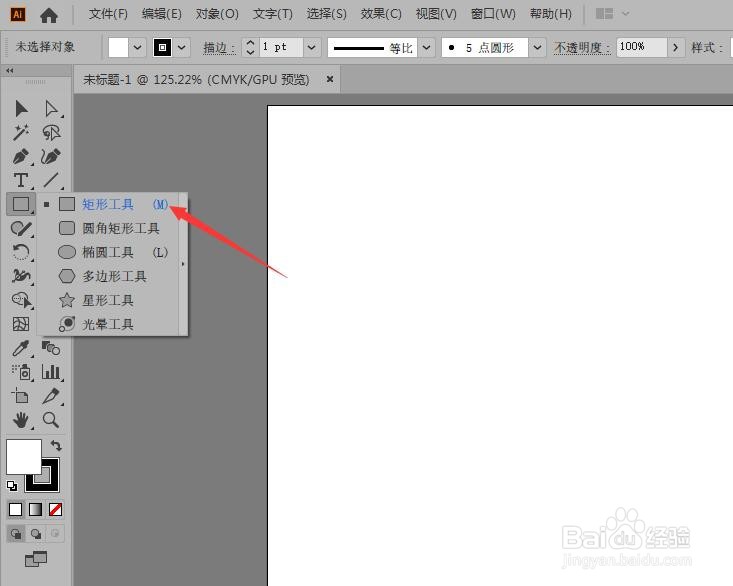Open 视图(V) menu
The width and height of the screenshot is (733, 586).
pos(436,14)
